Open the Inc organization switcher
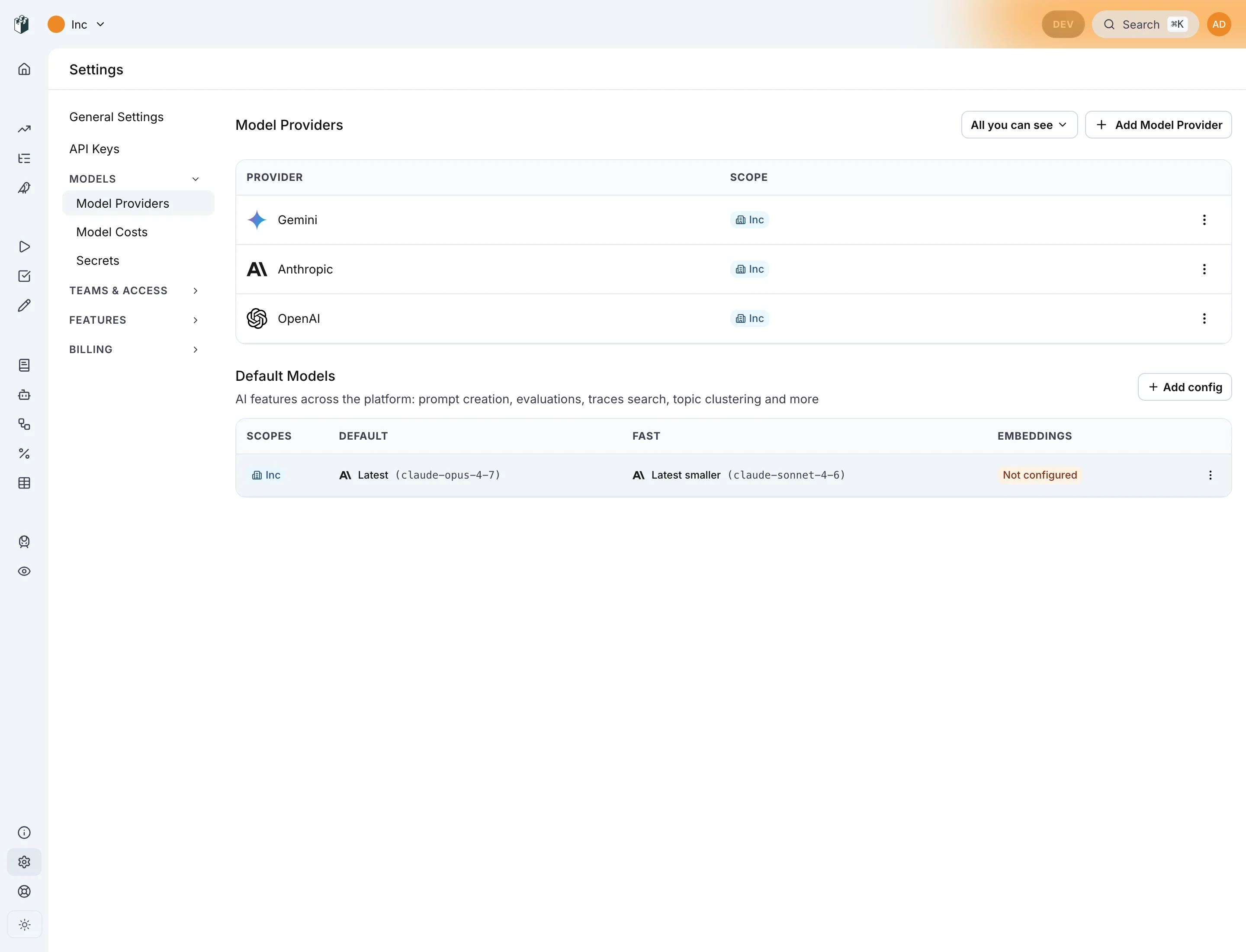The height and width of the screenshot is (952, 1246). click(77, 24)
